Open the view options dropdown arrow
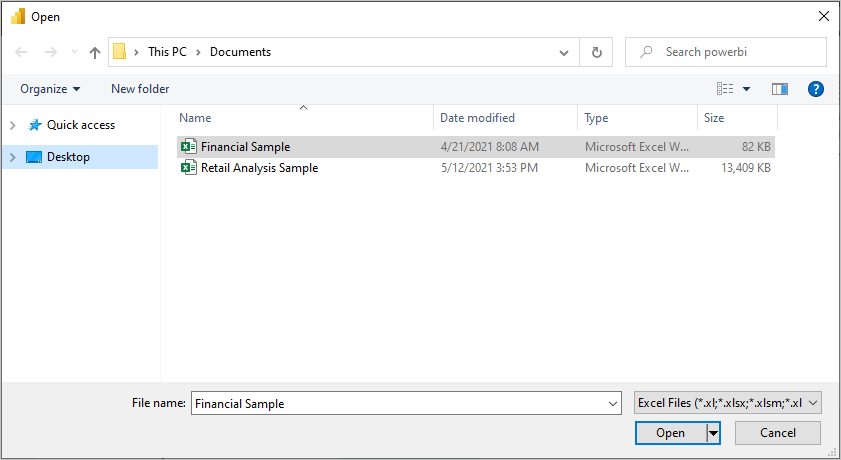 coord(746,89)
